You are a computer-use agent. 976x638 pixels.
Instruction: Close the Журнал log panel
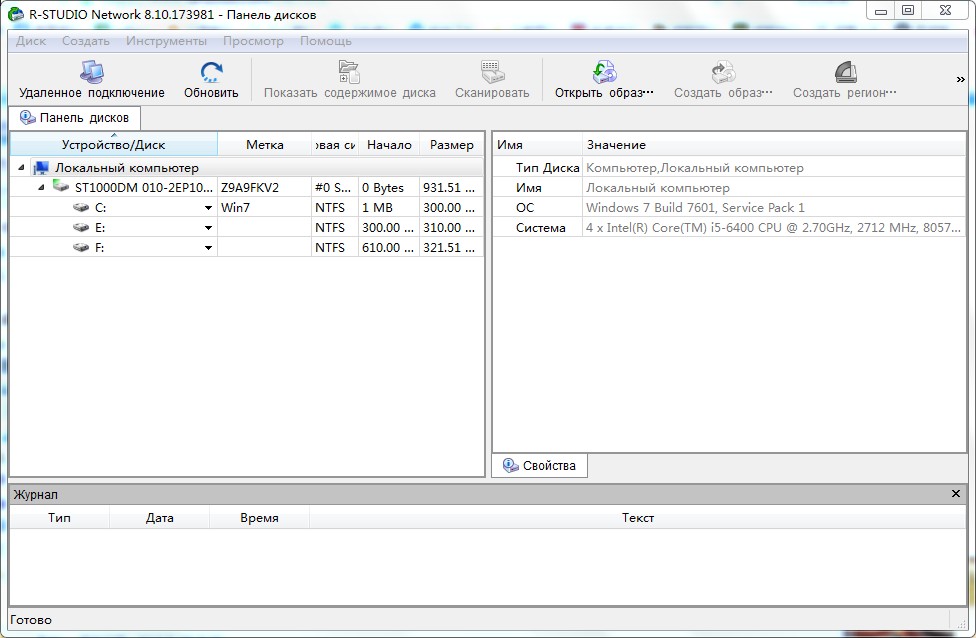coord(956,494)
